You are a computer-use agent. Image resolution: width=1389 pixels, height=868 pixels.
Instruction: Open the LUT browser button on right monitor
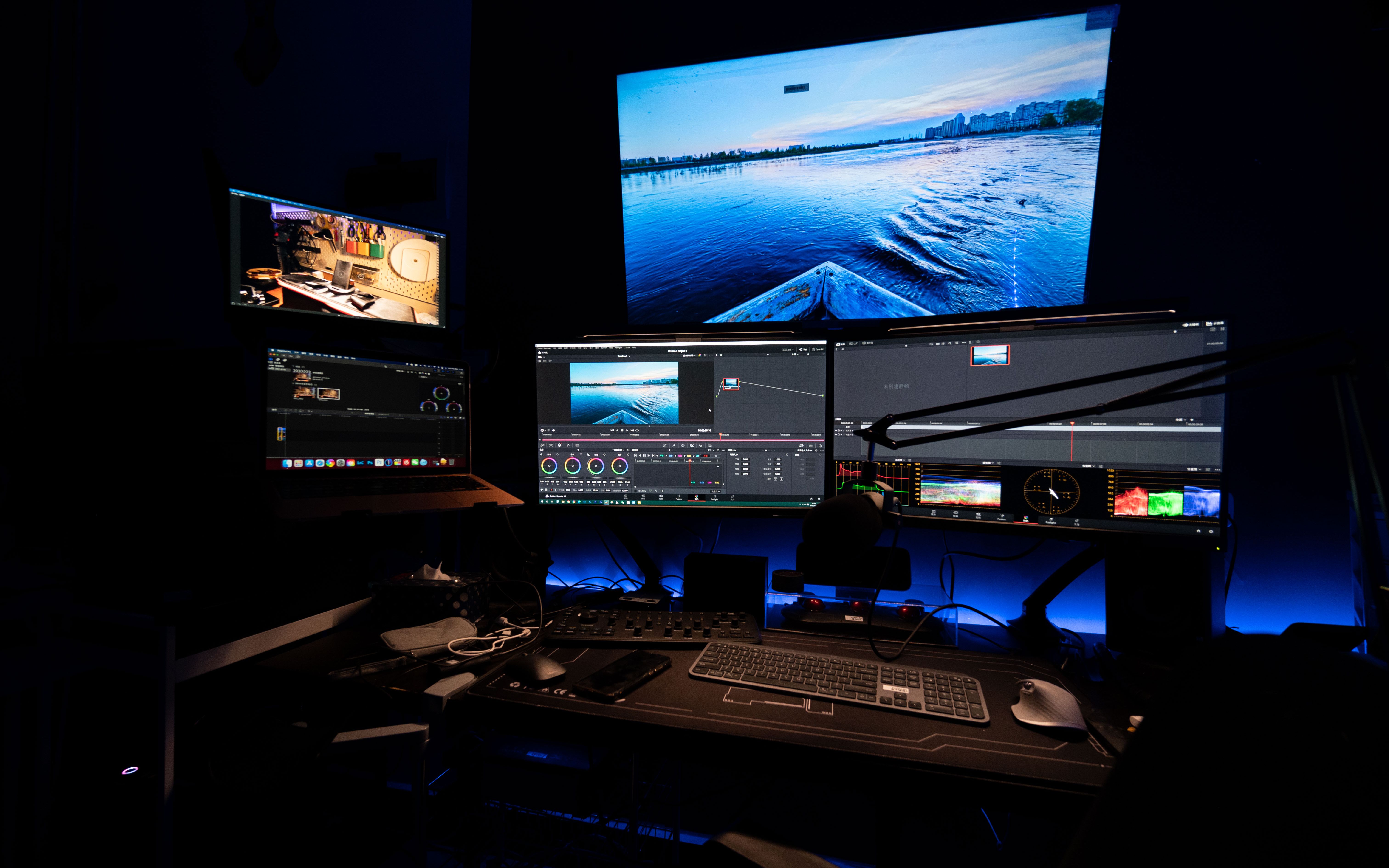(x=853, y=344)
